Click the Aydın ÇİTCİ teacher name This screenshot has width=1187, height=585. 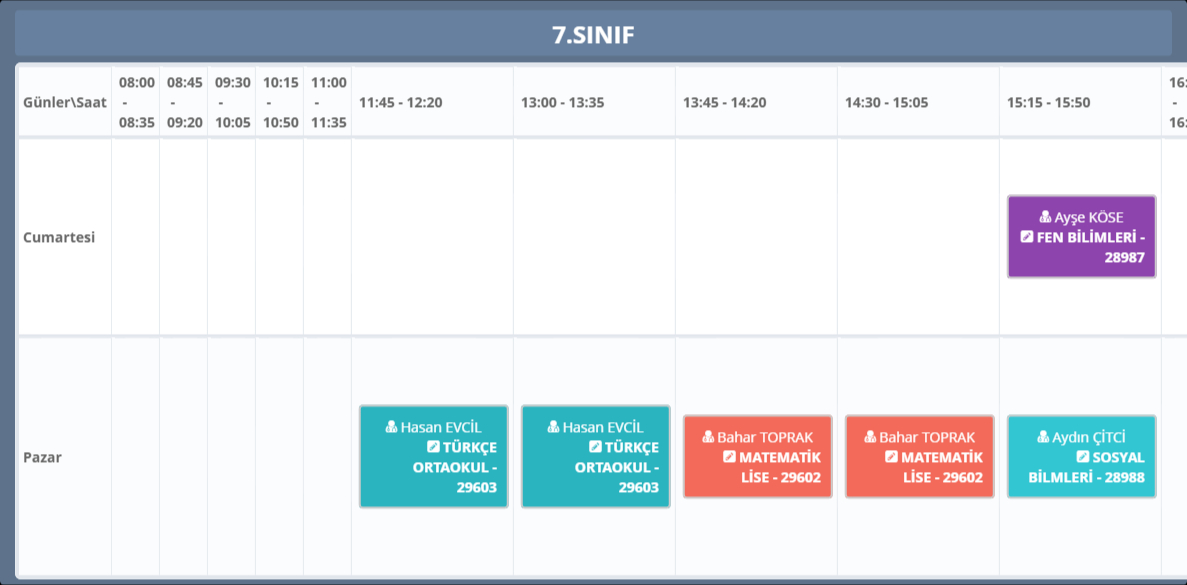pyautogui.click(x=1089, y=437)
